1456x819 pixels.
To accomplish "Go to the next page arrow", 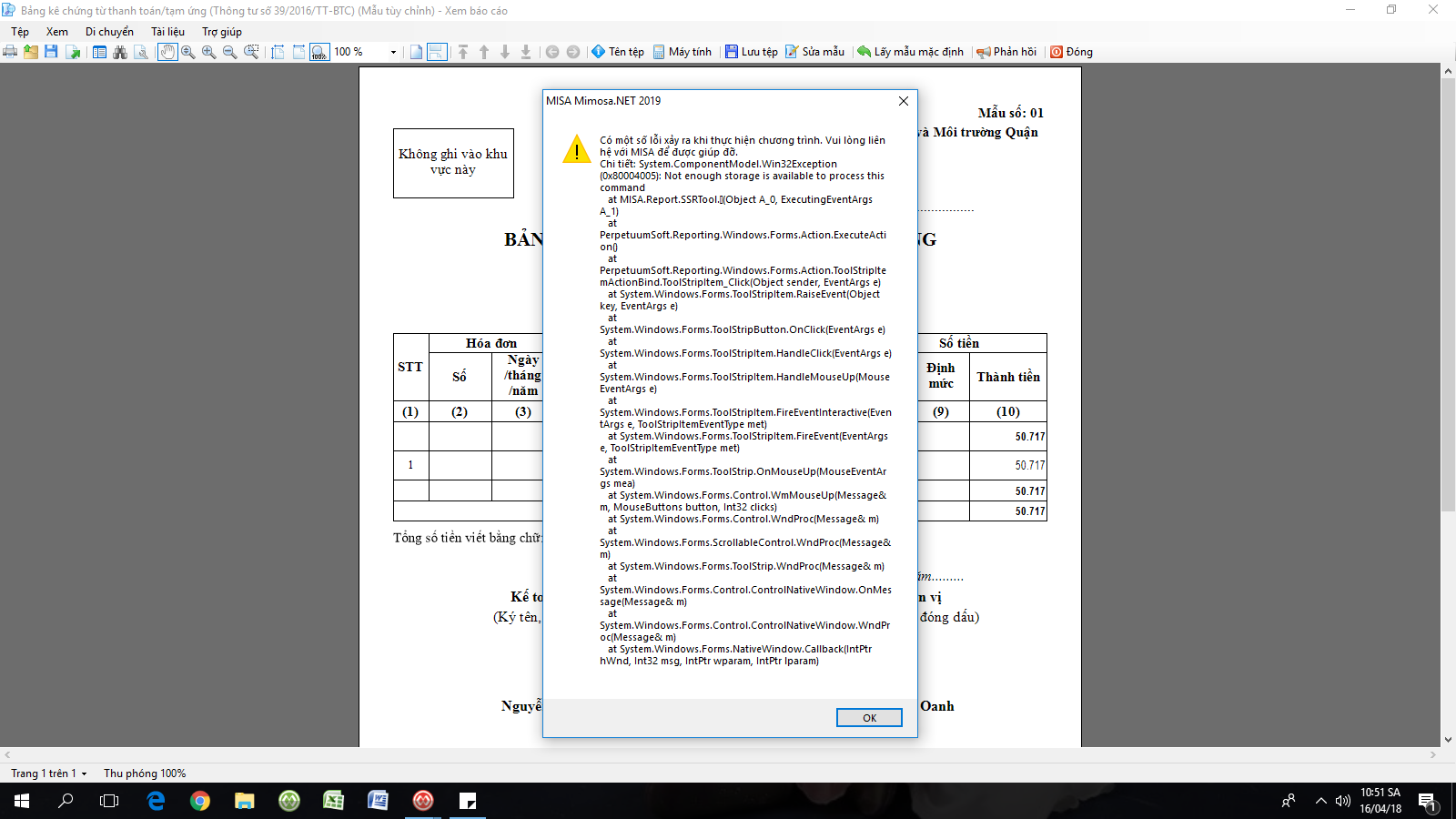I will pyautogui.click(x=505, y=52).
